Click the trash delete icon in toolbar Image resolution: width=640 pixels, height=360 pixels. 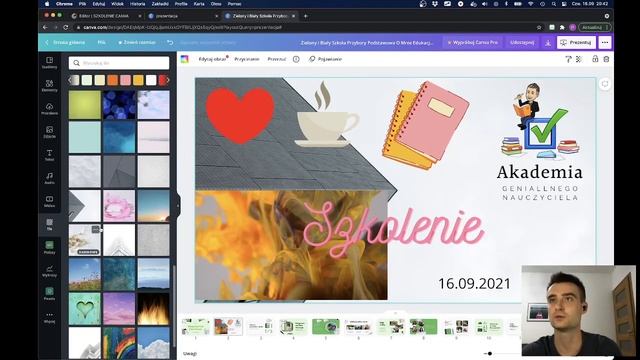click(606, 59)
